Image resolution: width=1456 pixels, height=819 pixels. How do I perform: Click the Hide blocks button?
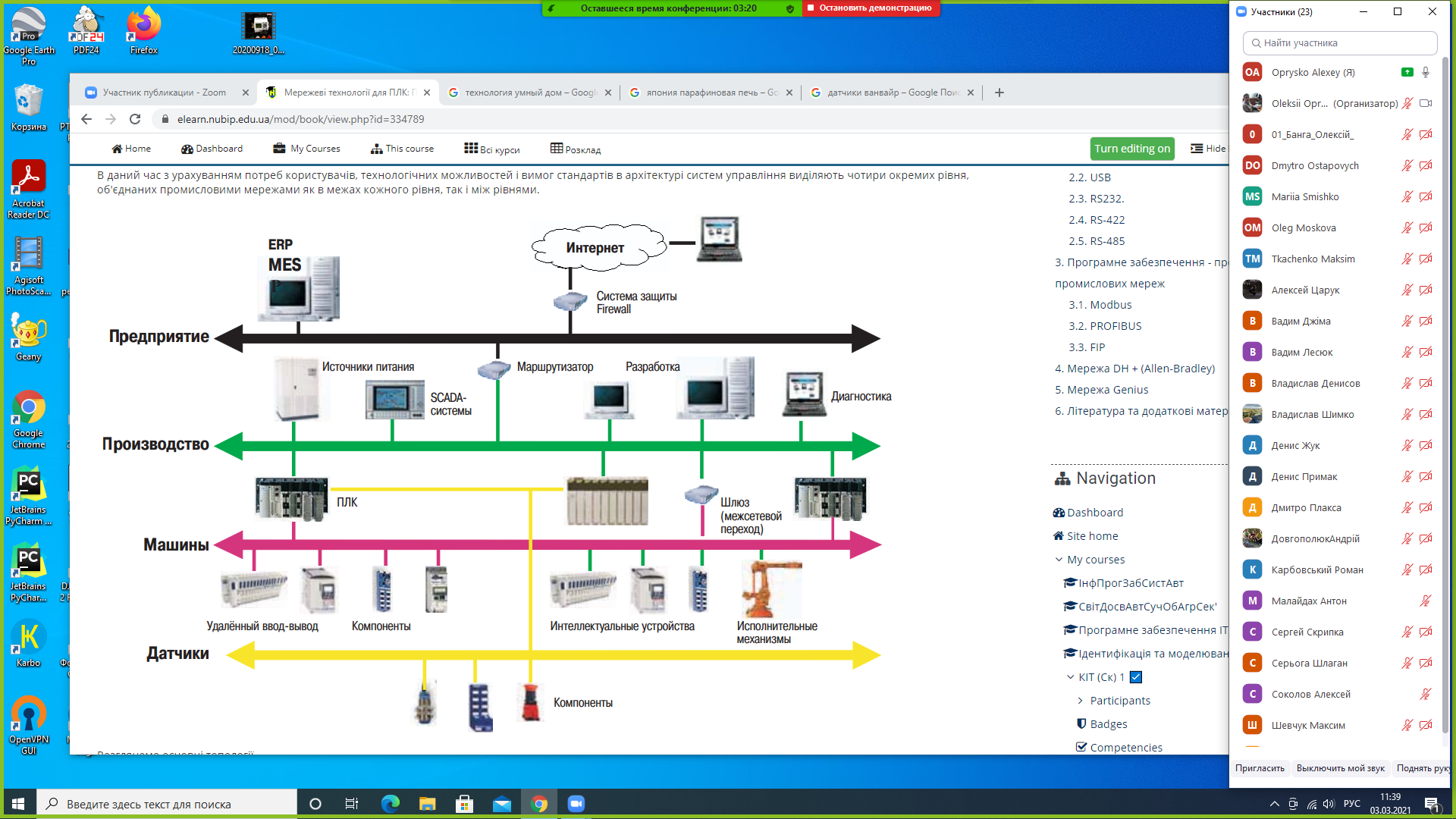tap(1208, 149)
